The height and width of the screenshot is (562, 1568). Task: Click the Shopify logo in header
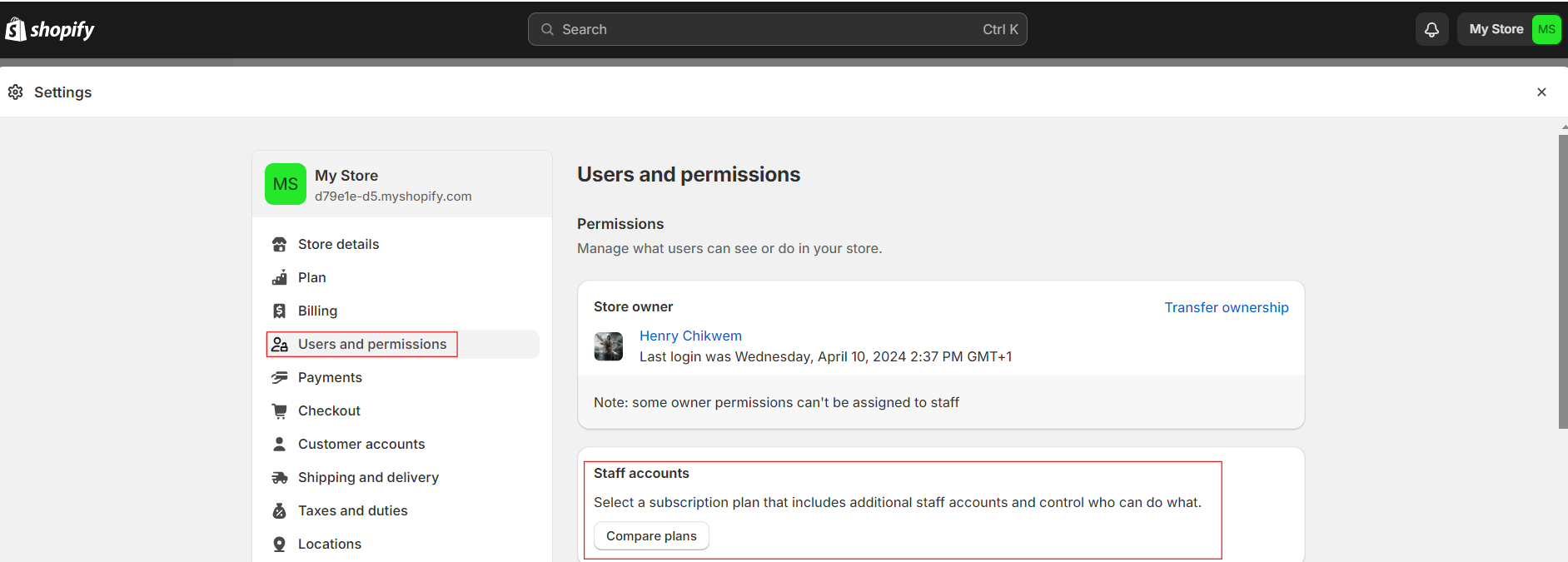coord(50,29)
